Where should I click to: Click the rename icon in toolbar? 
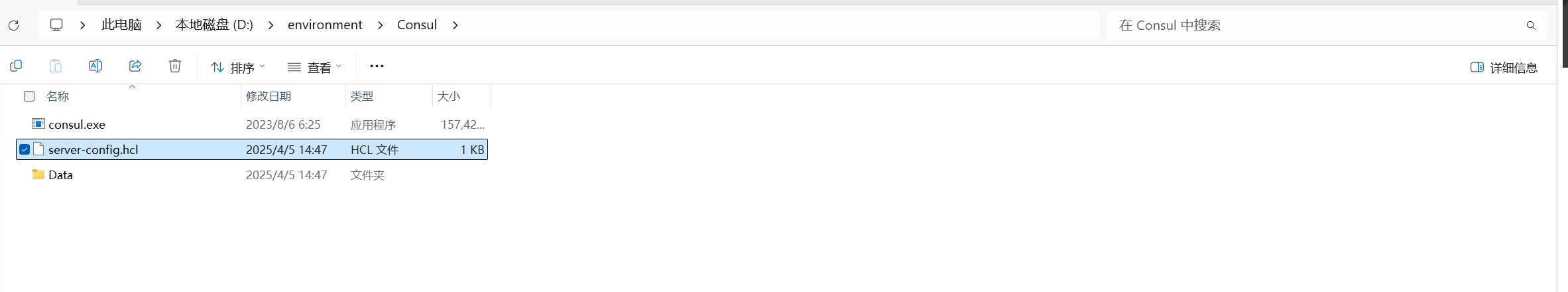coord(95,66)
